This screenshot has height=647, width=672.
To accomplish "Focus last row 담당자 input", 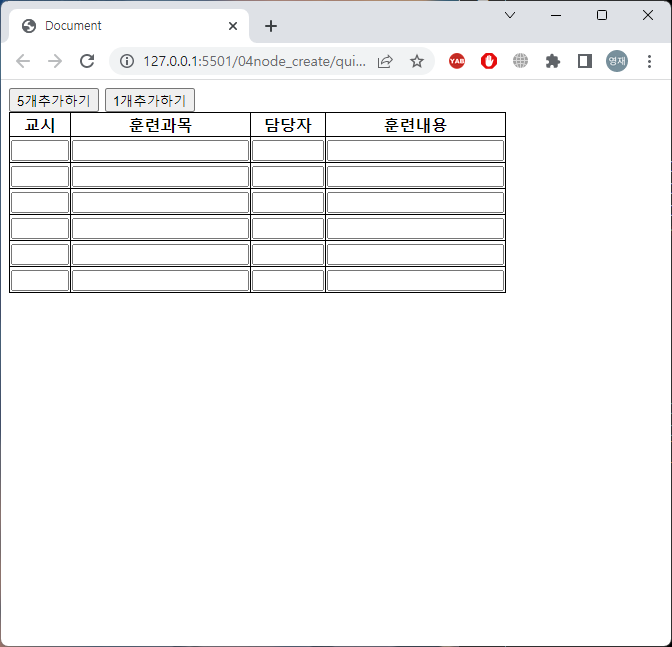I will pos(288,280).
